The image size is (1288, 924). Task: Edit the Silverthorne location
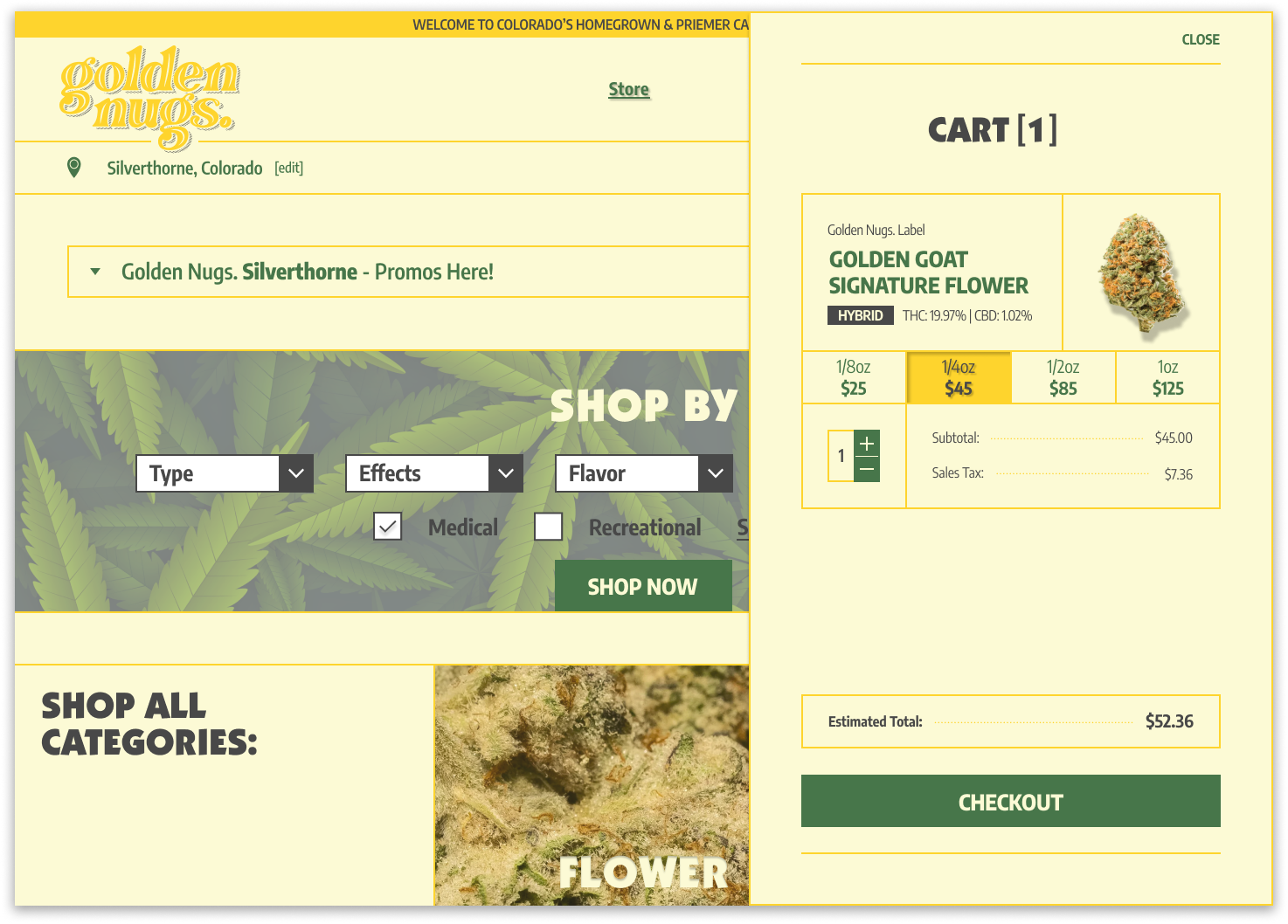pyautogui.click(x=289, y=168)
